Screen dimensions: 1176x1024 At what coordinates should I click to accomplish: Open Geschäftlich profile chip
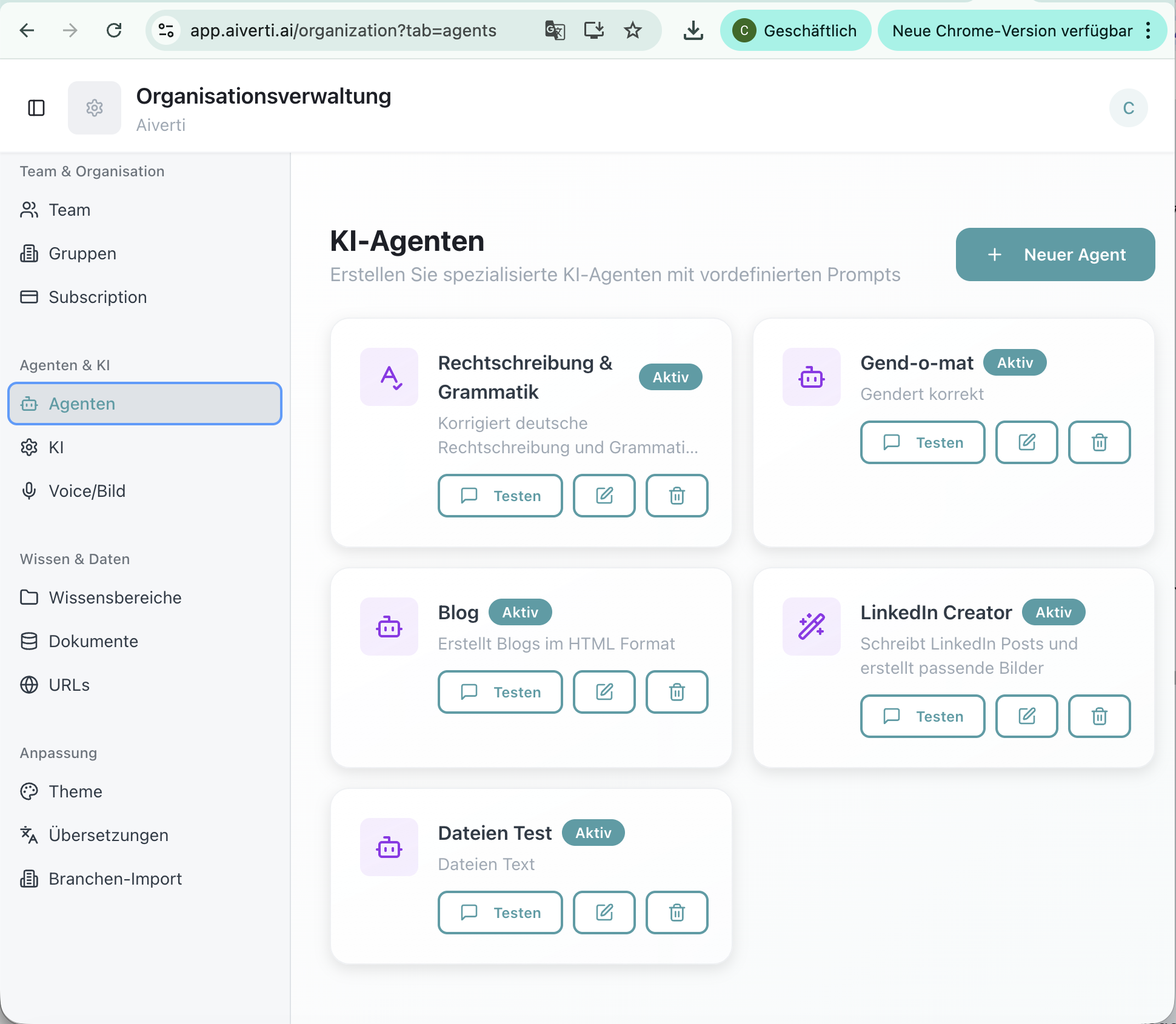point(795,30)
